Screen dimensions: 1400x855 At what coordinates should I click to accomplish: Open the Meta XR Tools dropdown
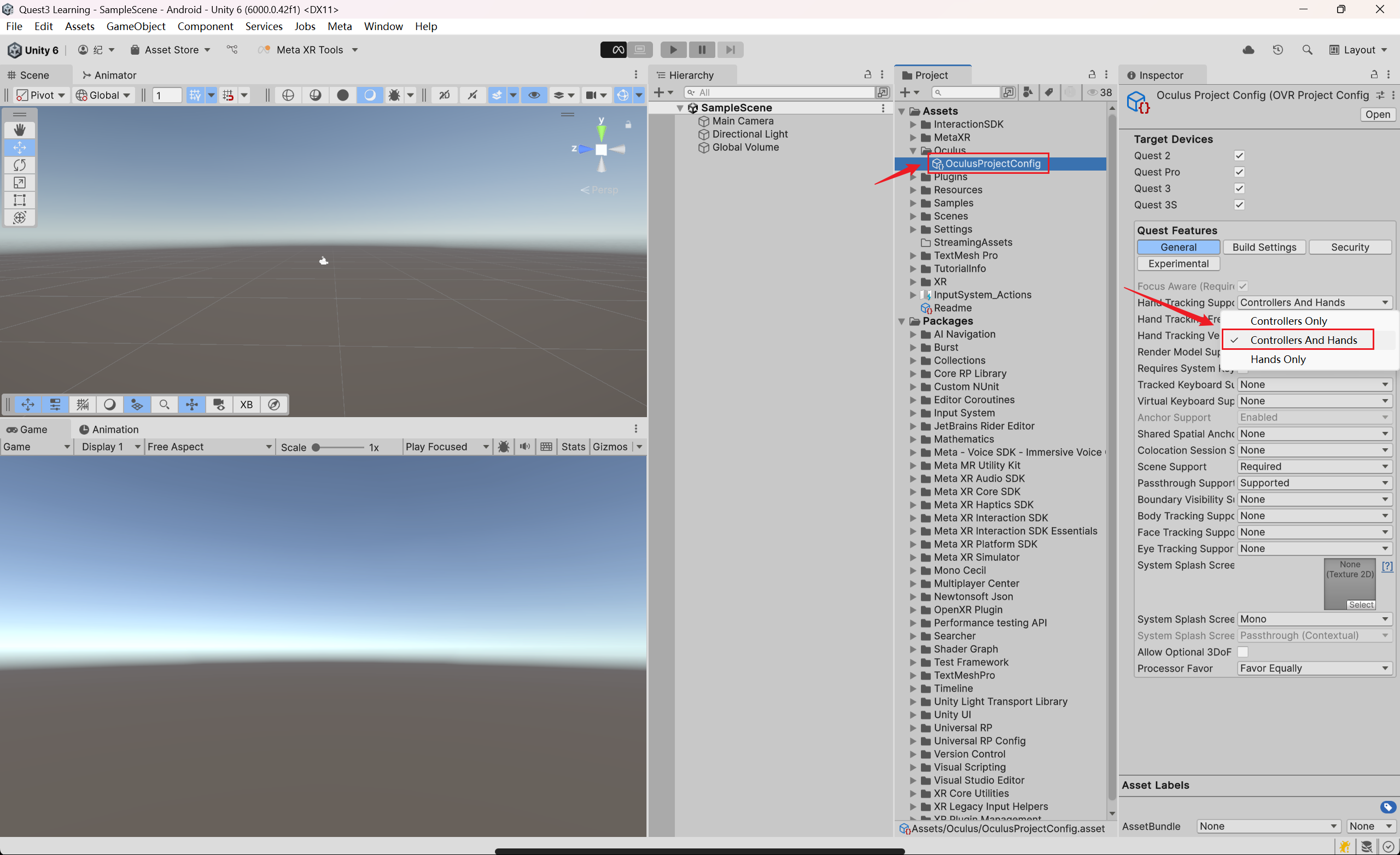click(x=308, y=50)
